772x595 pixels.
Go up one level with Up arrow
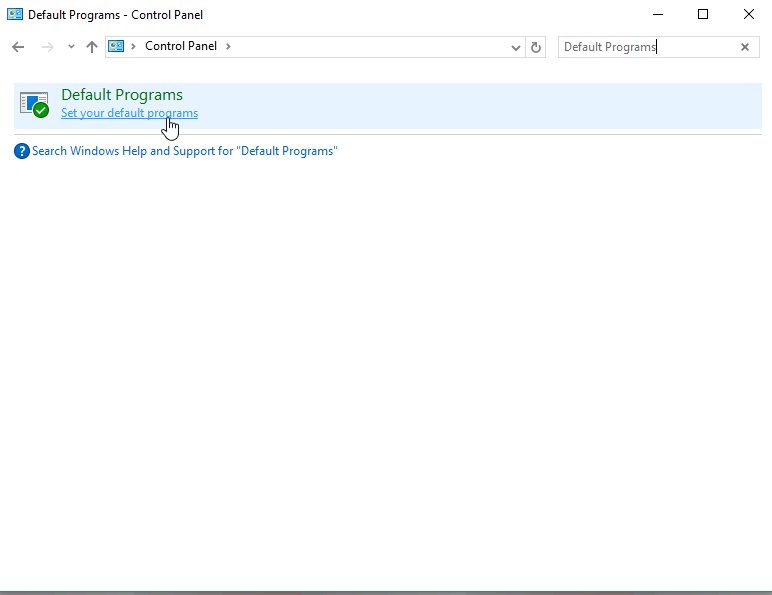92,47
